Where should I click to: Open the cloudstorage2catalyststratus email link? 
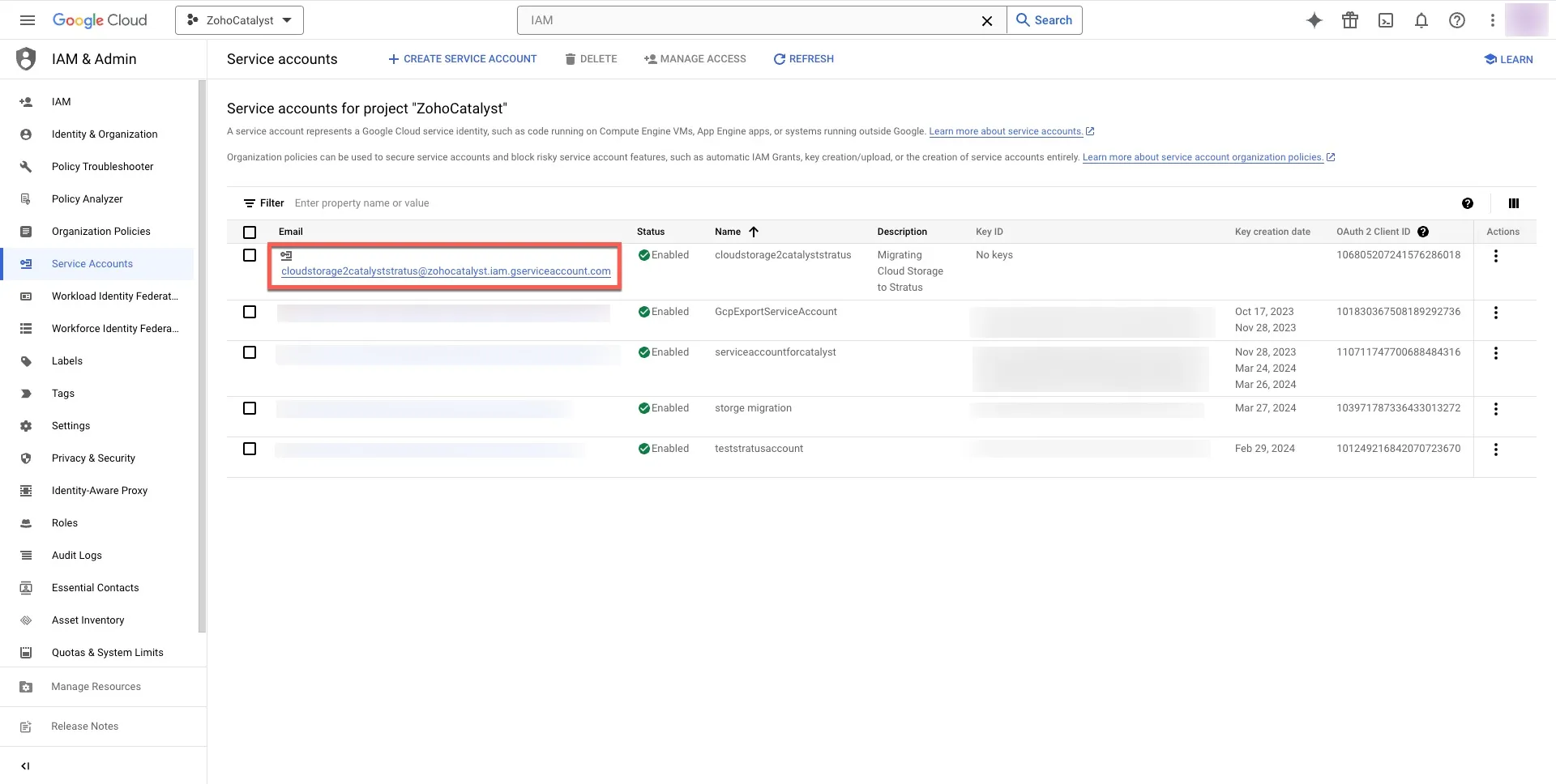coord(446,271)
